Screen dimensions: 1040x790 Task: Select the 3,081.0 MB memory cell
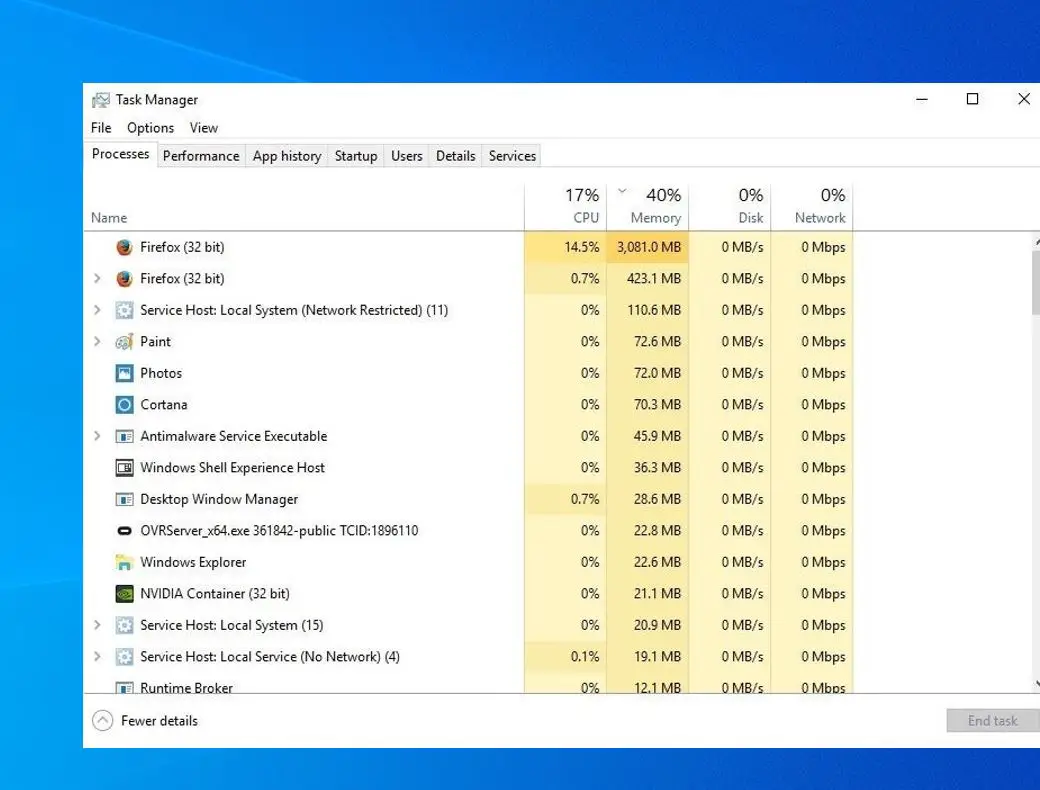tap(648, 247)
